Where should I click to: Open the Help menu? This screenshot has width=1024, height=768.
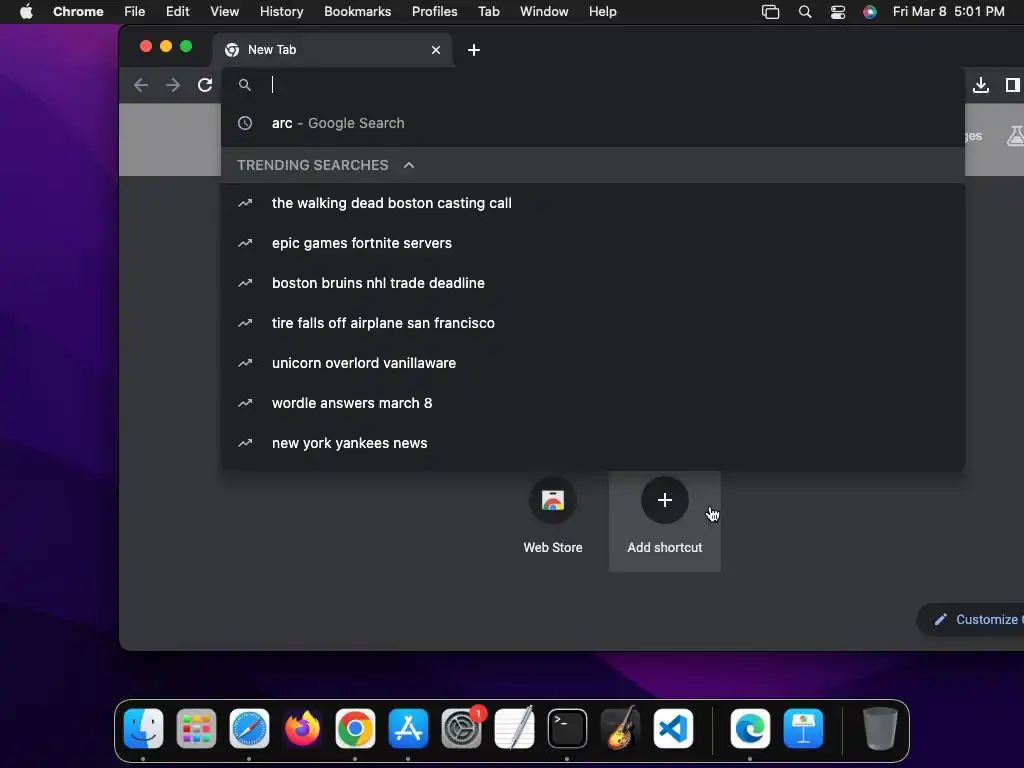(x=602, y=12)
